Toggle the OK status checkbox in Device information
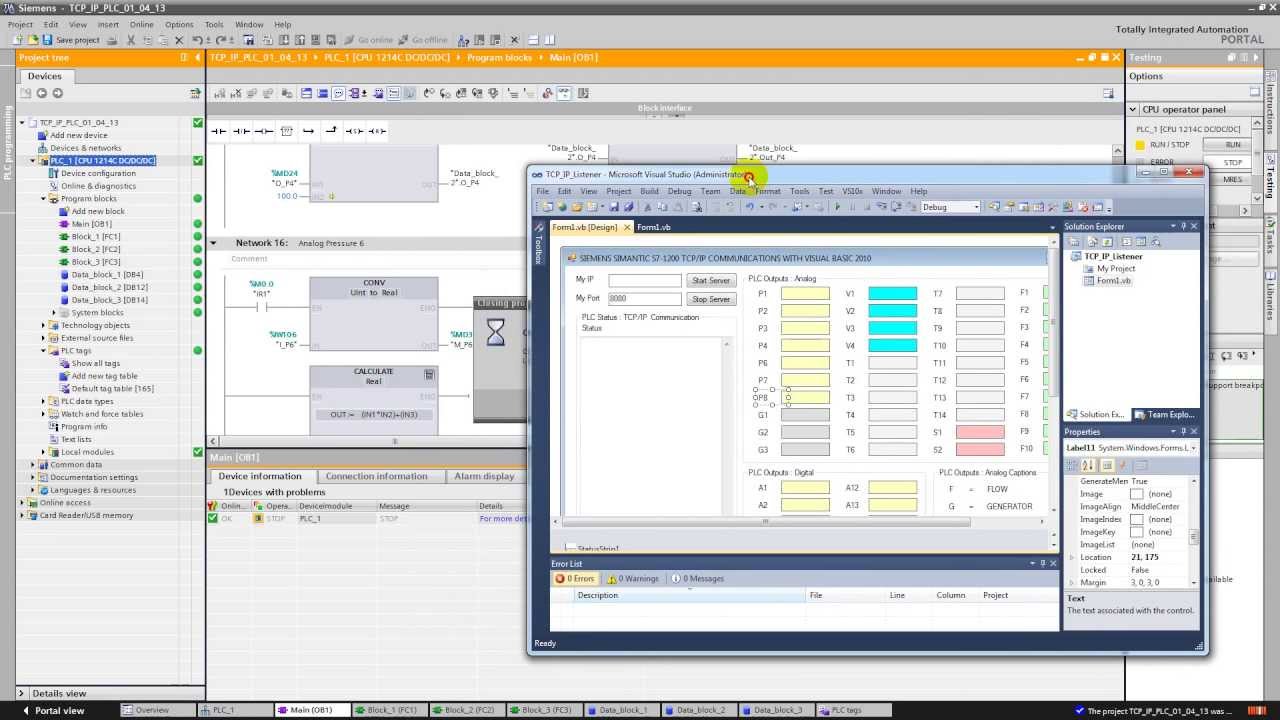Screen dimensions: 1280x720 pos(212,518)
